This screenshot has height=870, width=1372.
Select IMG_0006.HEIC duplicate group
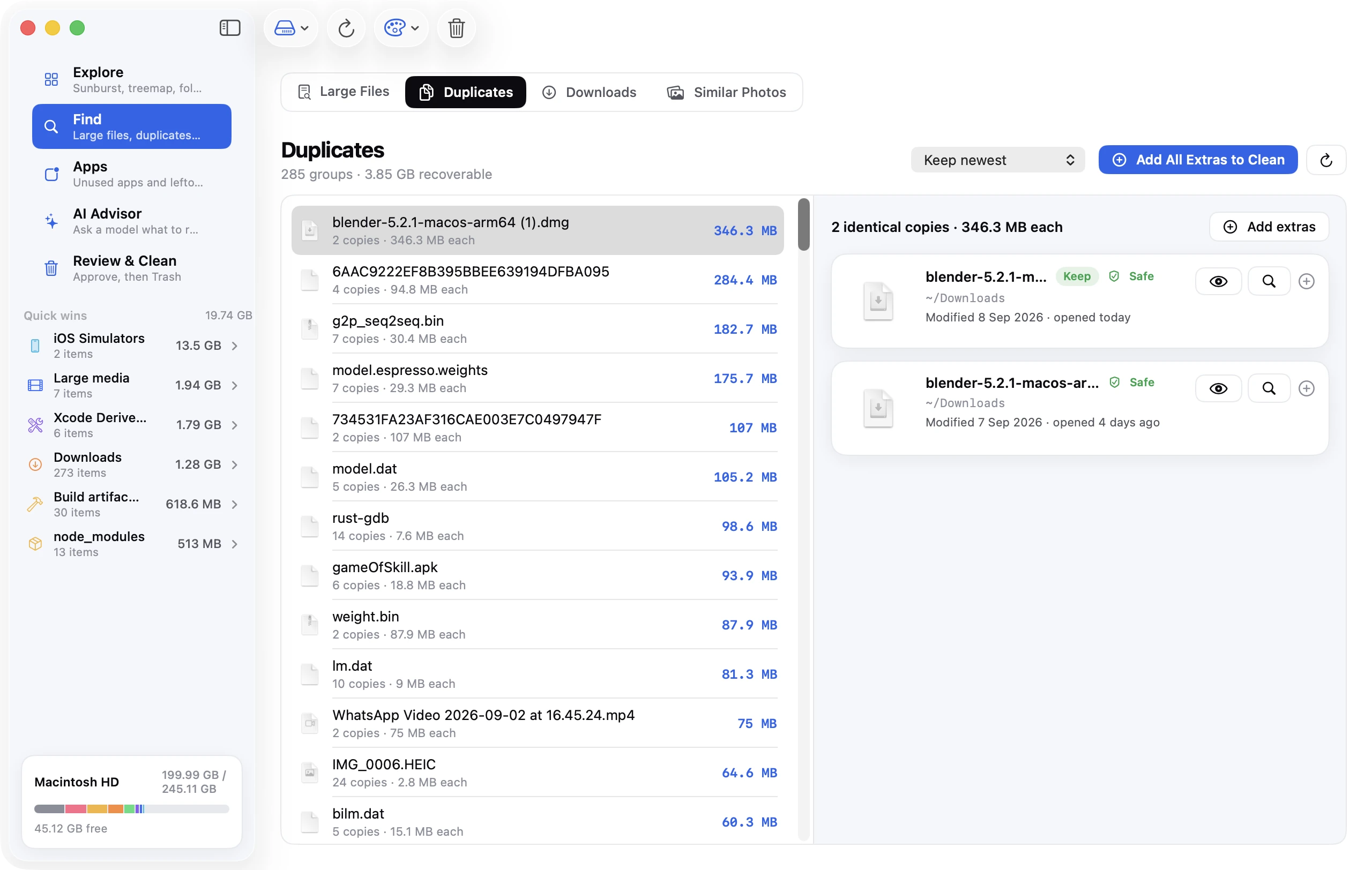[x=538, y=772]
